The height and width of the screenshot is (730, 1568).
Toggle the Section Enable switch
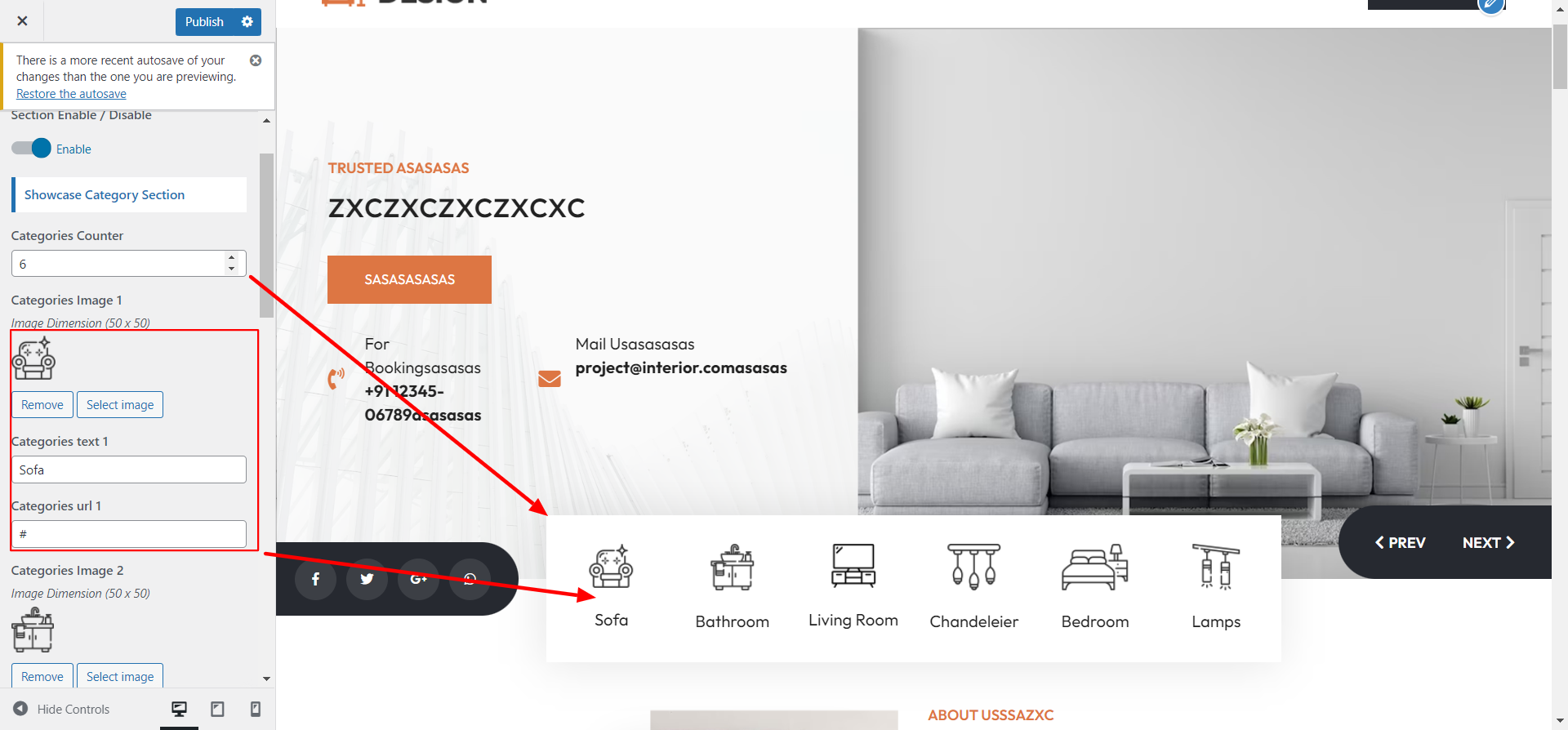(31, 149)
